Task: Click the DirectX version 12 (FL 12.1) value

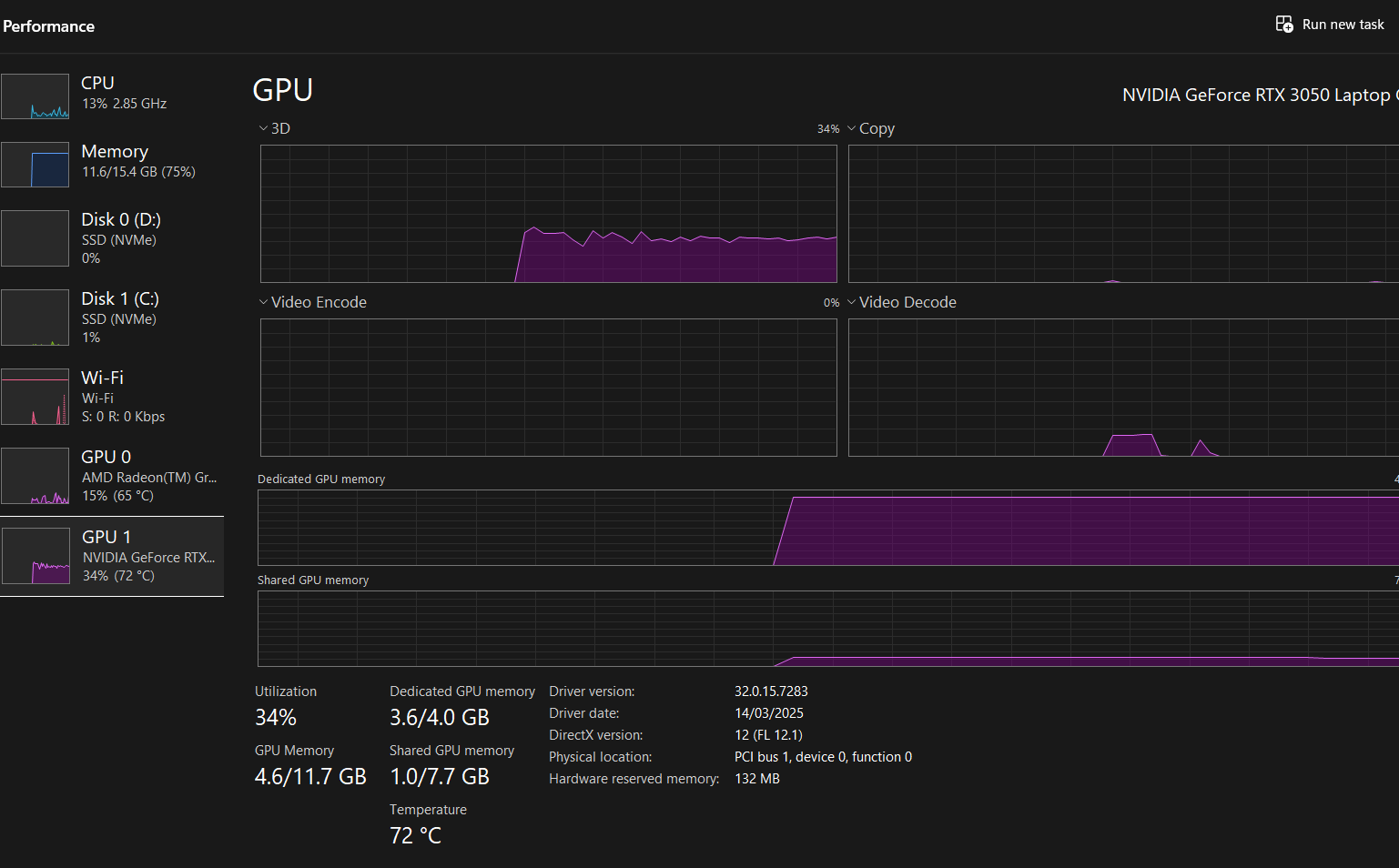Action: click(768, 735)
